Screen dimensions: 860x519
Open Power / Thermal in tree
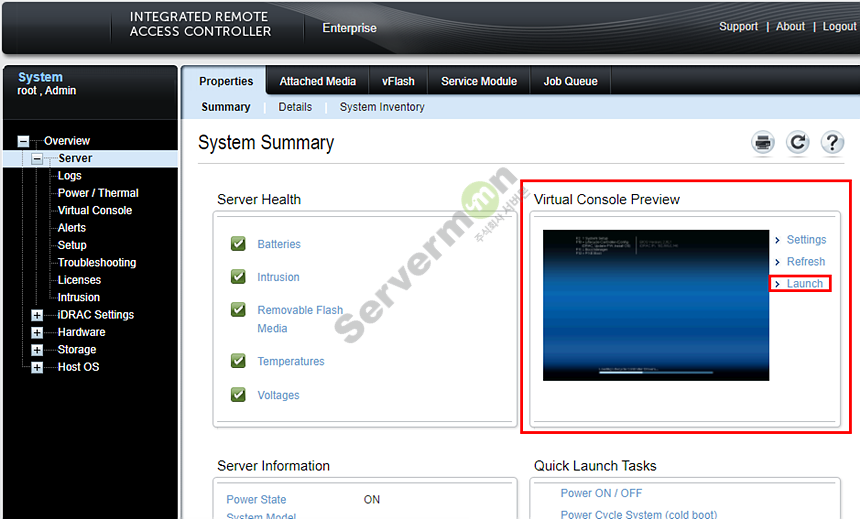98,193
